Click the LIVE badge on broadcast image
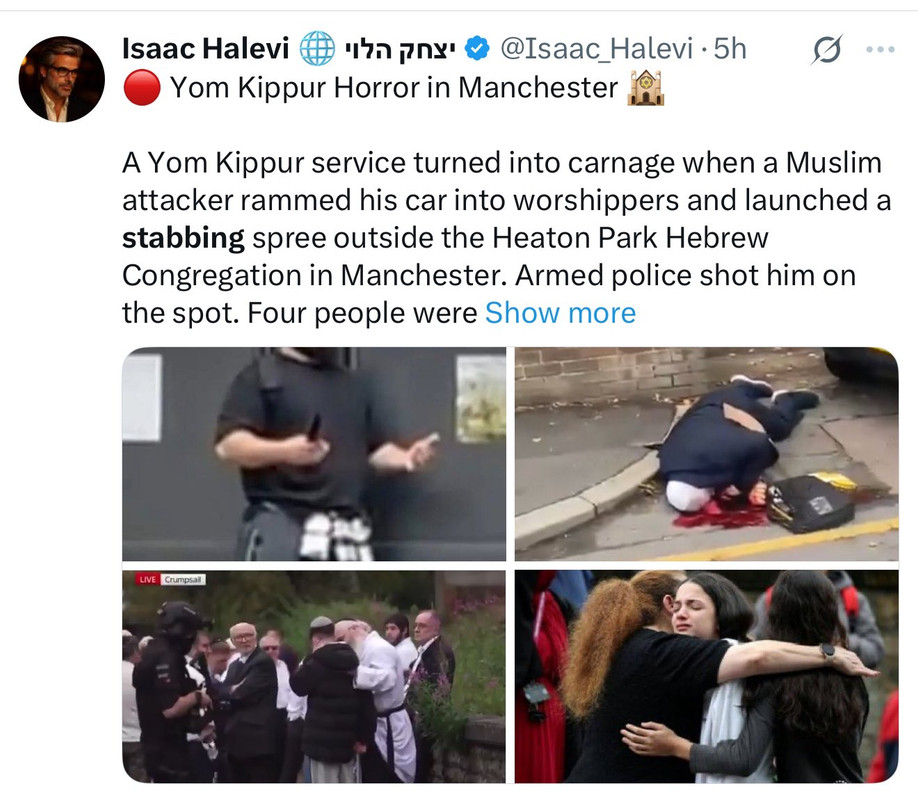918x800 pixels. click(148, 579)
